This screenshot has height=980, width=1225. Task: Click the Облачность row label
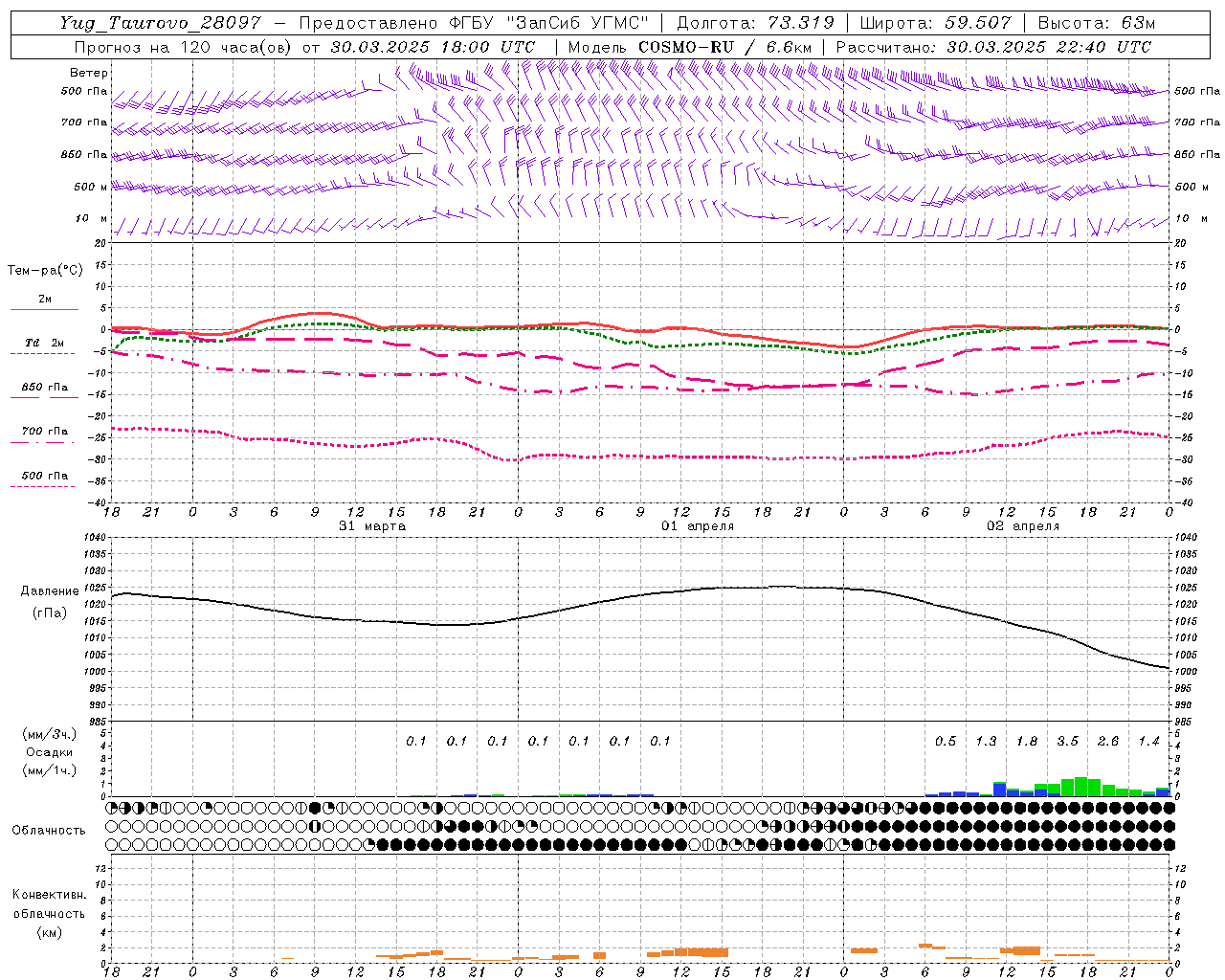(x=49, y=831)
